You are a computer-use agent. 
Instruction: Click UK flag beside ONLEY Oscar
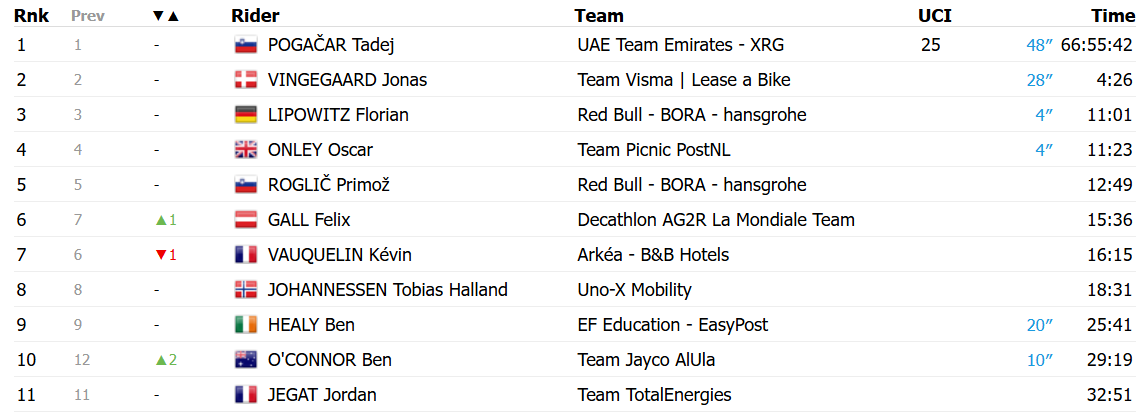pyautogui.click(x=246, y=150)
